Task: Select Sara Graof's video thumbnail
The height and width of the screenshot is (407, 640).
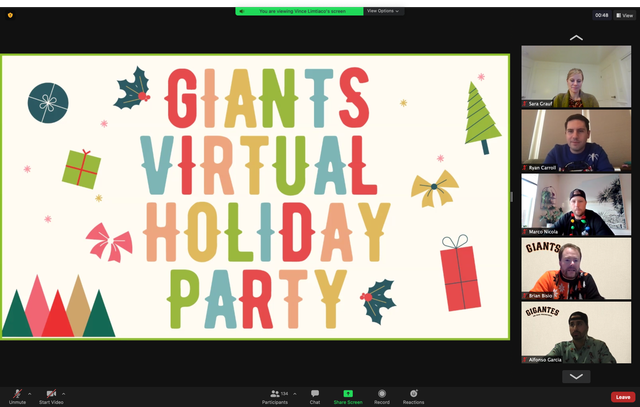Action: click(x=576, y=77)
